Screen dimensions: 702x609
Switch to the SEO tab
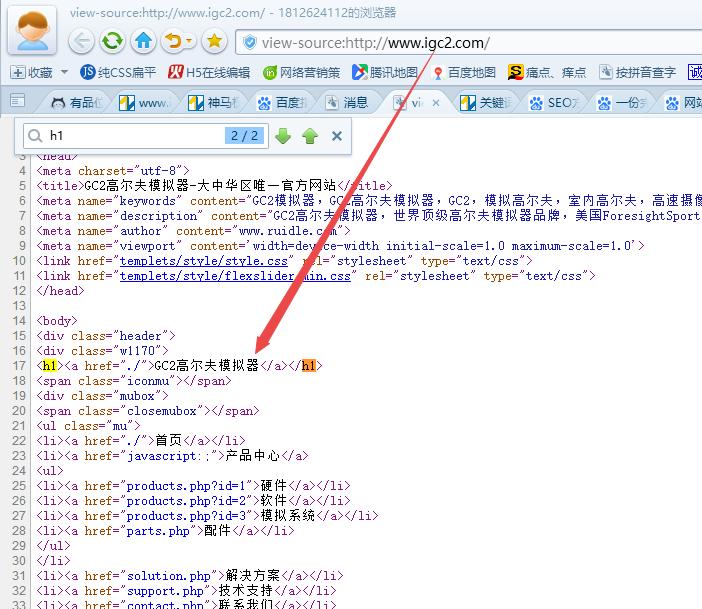[554, 103]
